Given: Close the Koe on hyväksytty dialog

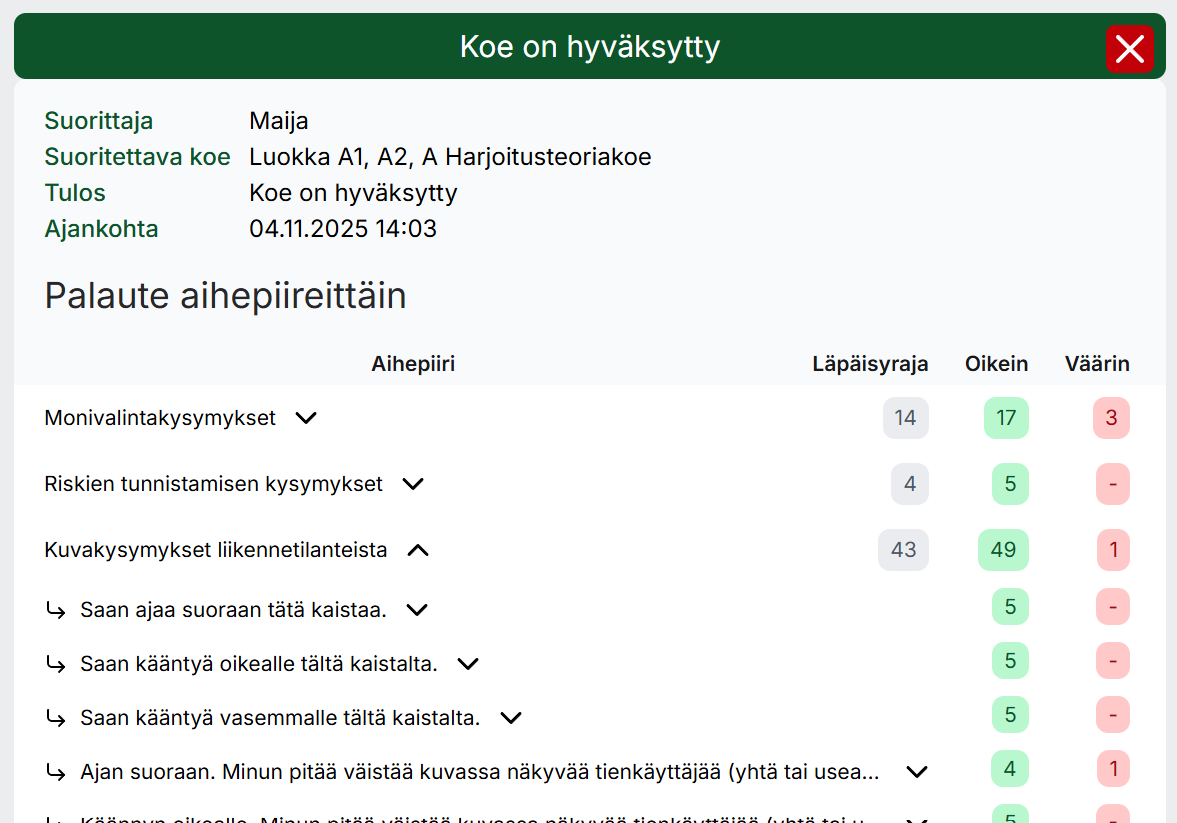Looking at the screenshot, I should (1129, 49).
